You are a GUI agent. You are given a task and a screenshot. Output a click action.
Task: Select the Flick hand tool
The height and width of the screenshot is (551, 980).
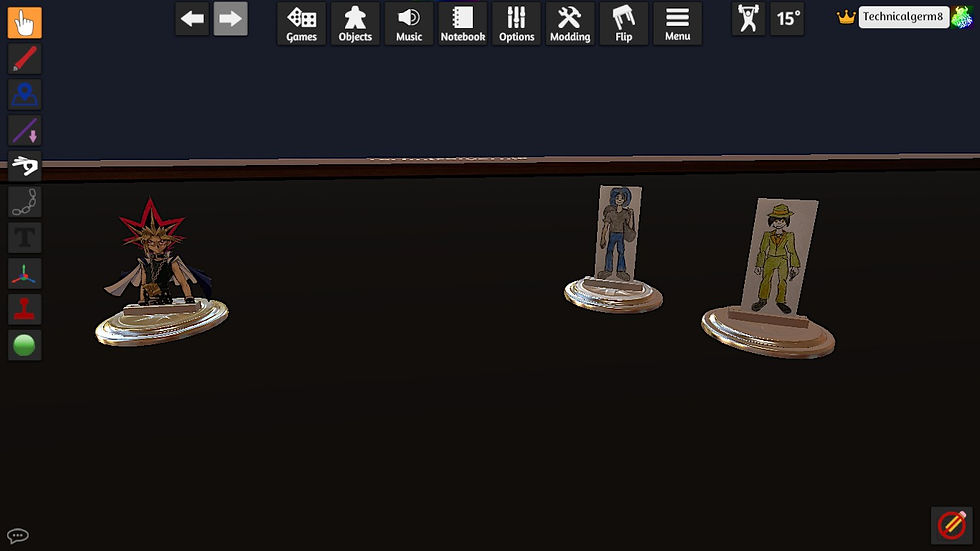point(24,166)
